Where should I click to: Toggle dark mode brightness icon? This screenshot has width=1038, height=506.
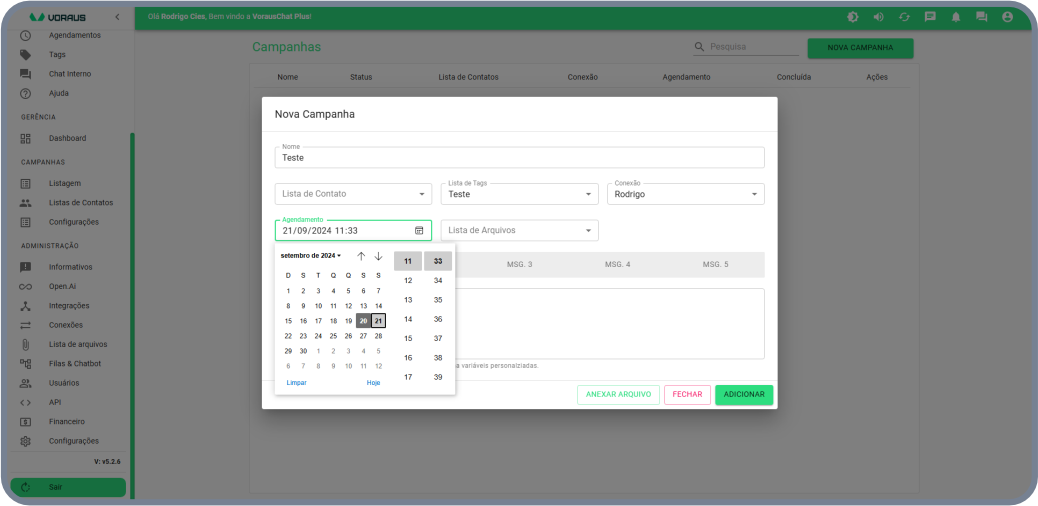(x=852, y=17)
